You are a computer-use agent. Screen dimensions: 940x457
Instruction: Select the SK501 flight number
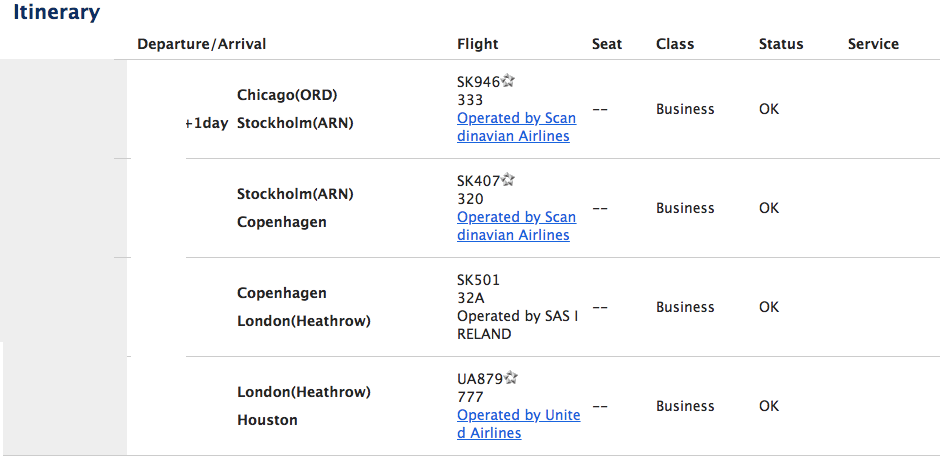(478, 280)
